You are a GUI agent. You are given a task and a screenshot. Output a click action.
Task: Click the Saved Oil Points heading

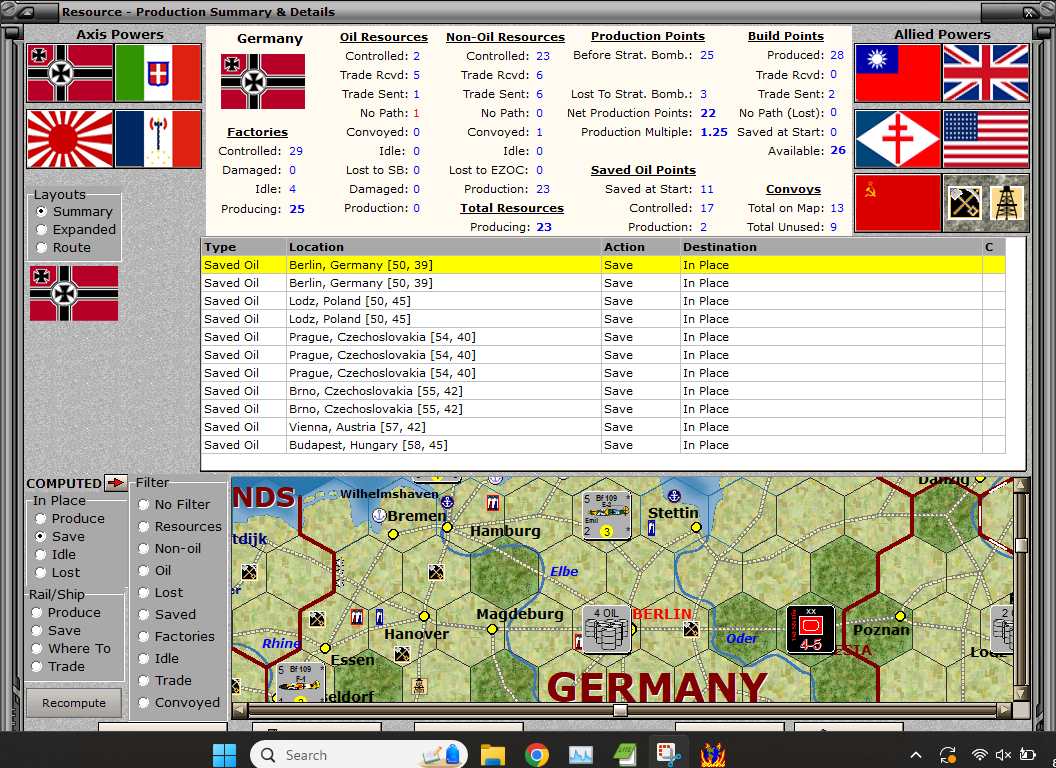[643, 170]
